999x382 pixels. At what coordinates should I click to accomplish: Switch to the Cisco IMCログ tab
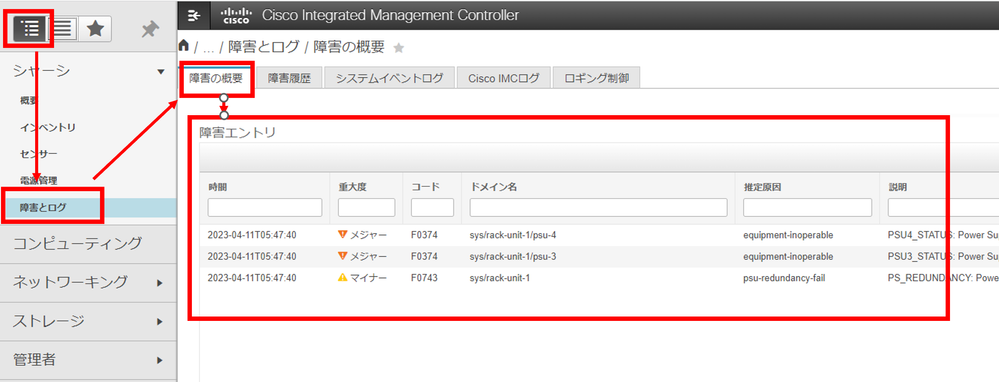503,78
